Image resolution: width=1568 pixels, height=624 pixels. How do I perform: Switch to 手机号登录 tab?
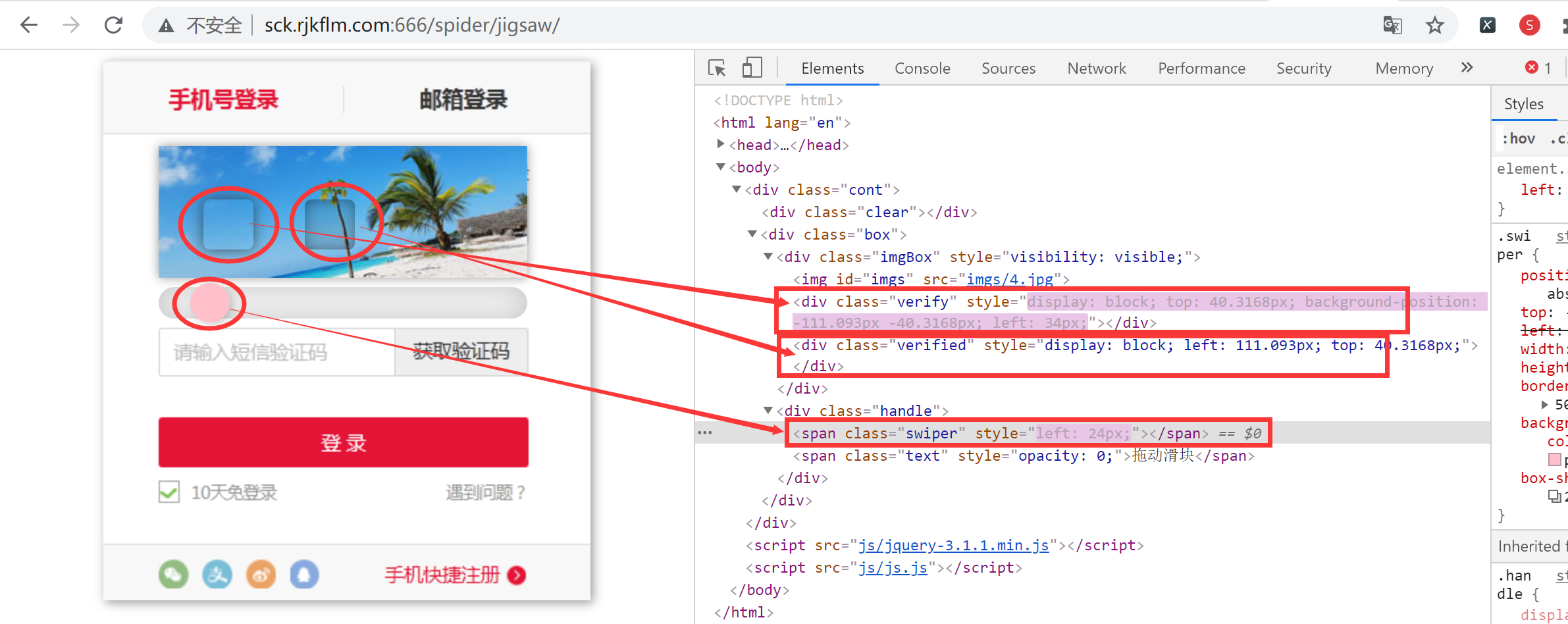pos(224,100)
